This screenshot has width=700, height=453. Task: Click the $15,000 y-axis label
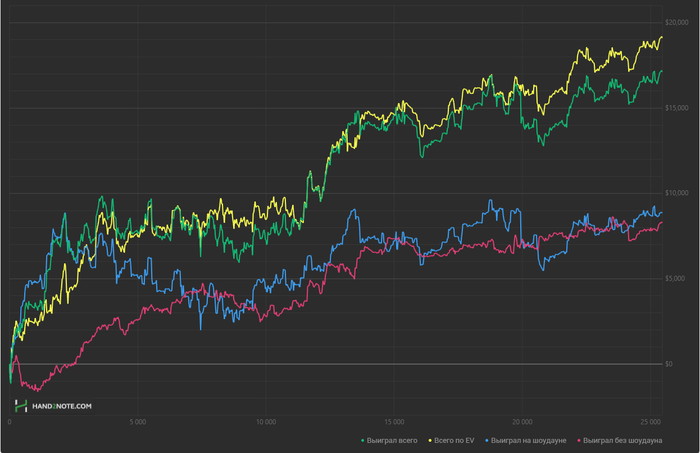675,107
